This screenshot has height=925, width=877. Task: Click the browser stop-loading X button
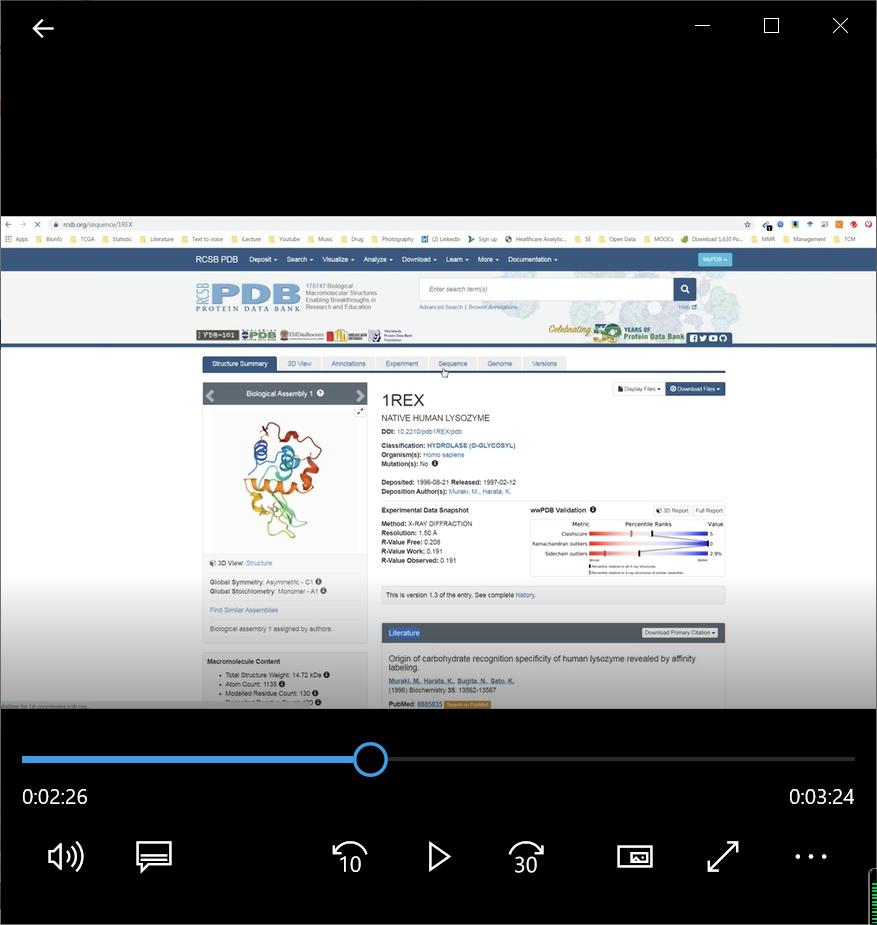point(37,225)
